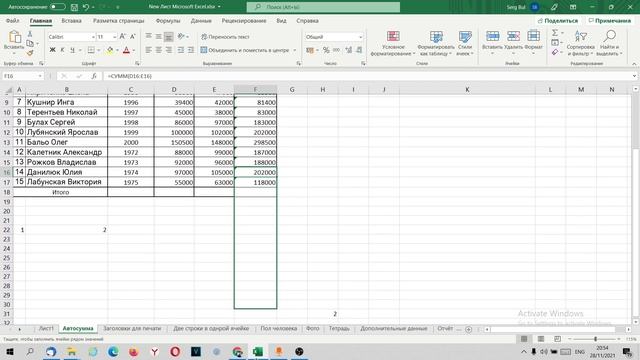The height and width of the screenshot is (360, 640).
Task: Open Windows Start menu
Action: coord(9,351)
